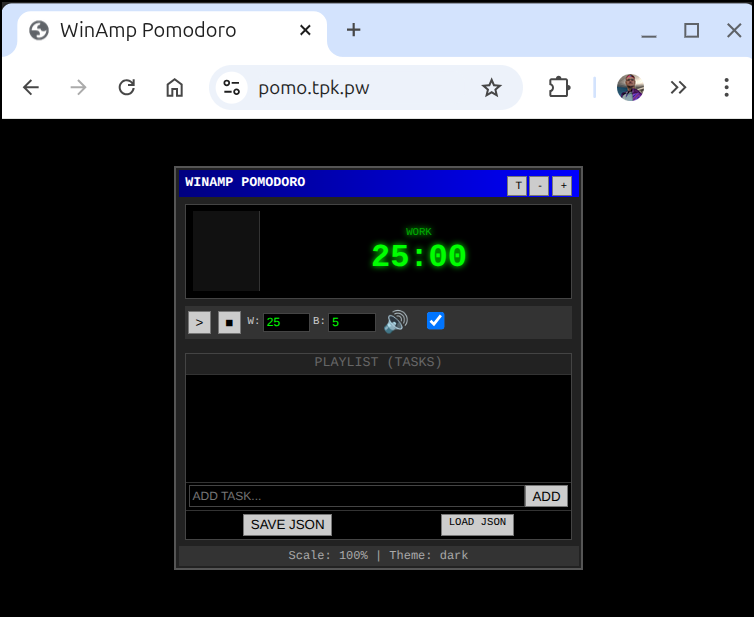Start the pomodoro timer with play button

199,322
